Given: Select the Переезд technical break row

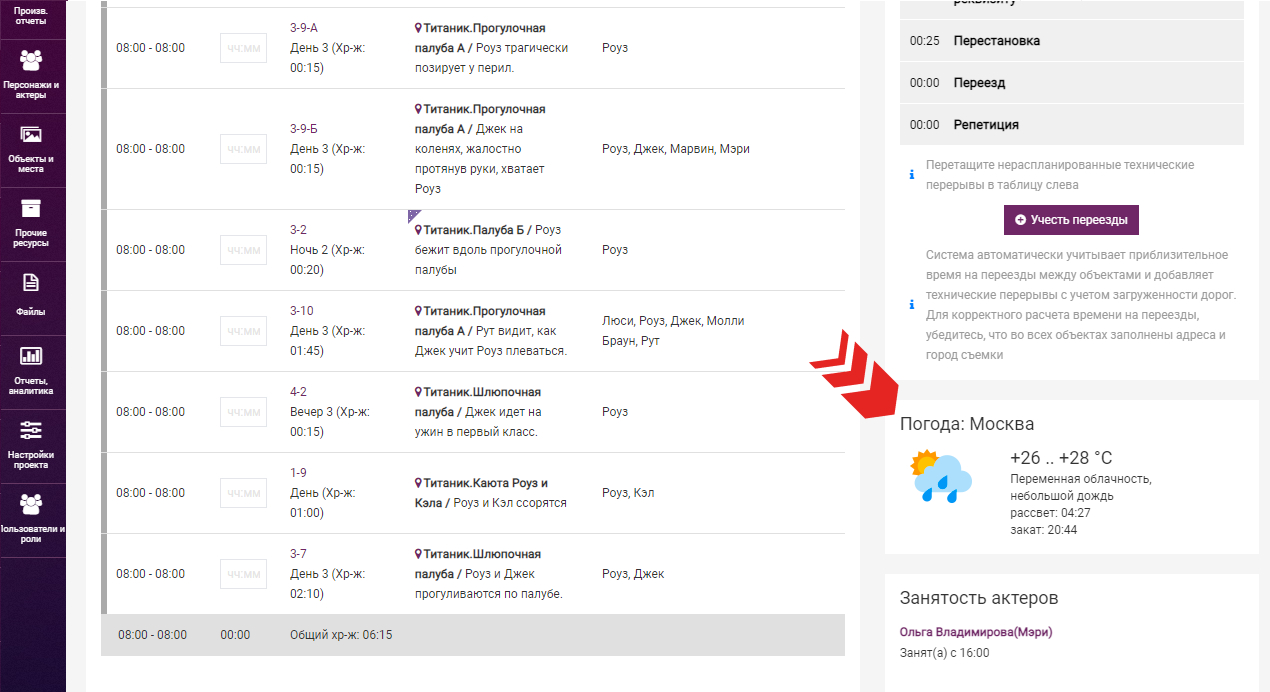Looking at the screenshot, I should tap(1072, 83).
